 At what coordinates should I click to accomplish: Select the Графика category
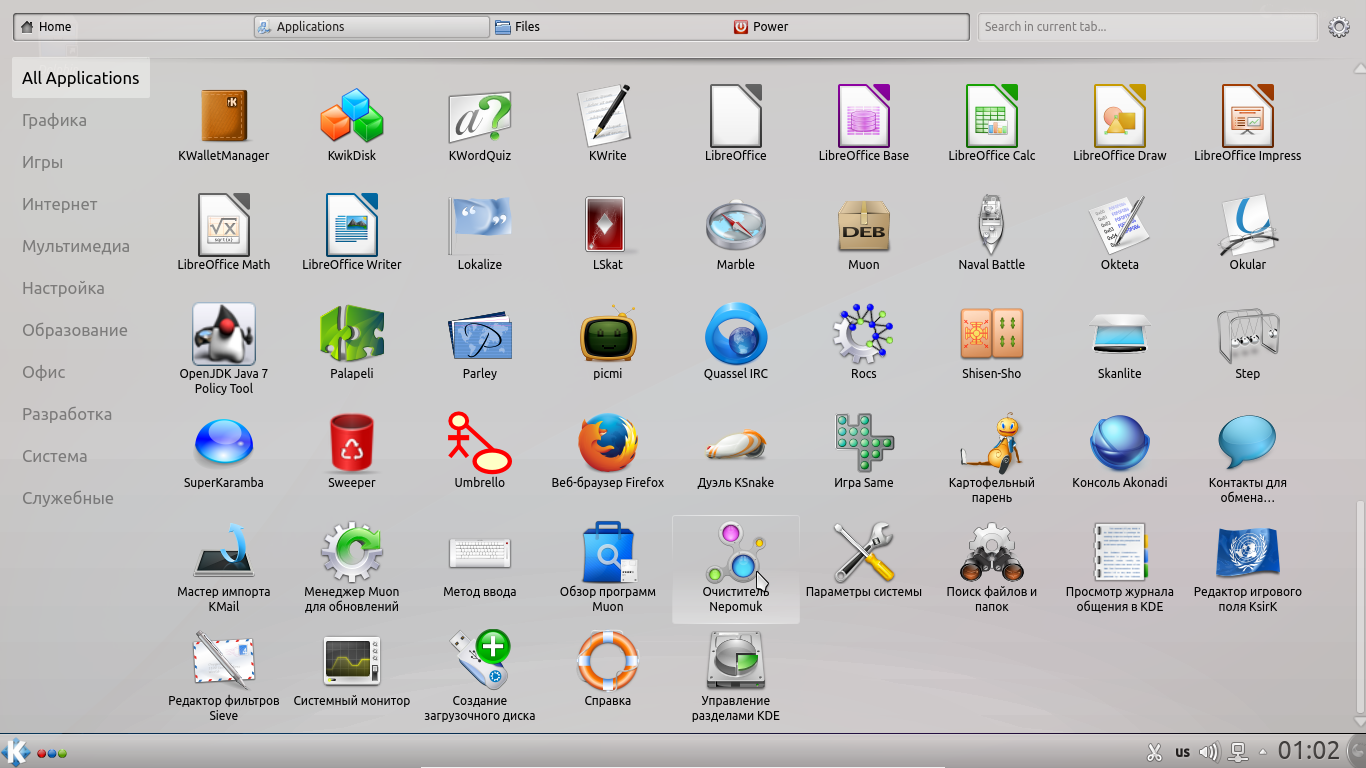pos(54,120)
